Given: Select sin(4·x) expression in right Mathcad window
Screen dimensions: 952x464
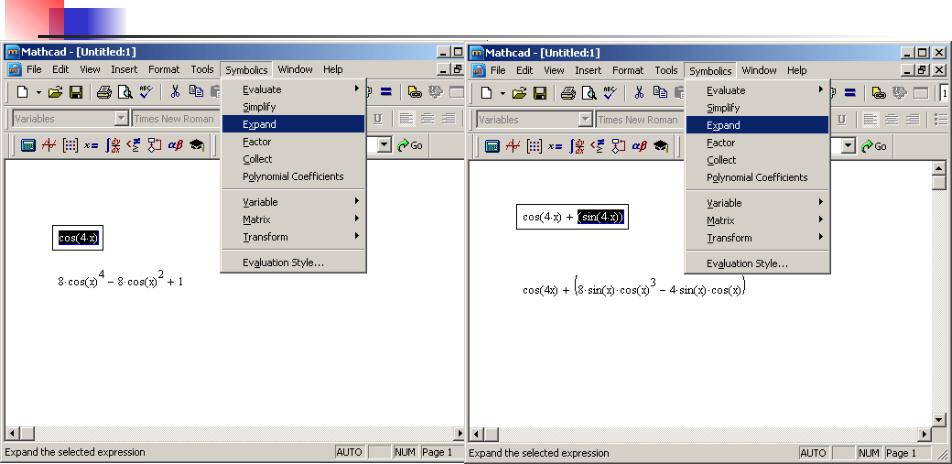Looking at the screenshot, I should (x=600, y=217).
